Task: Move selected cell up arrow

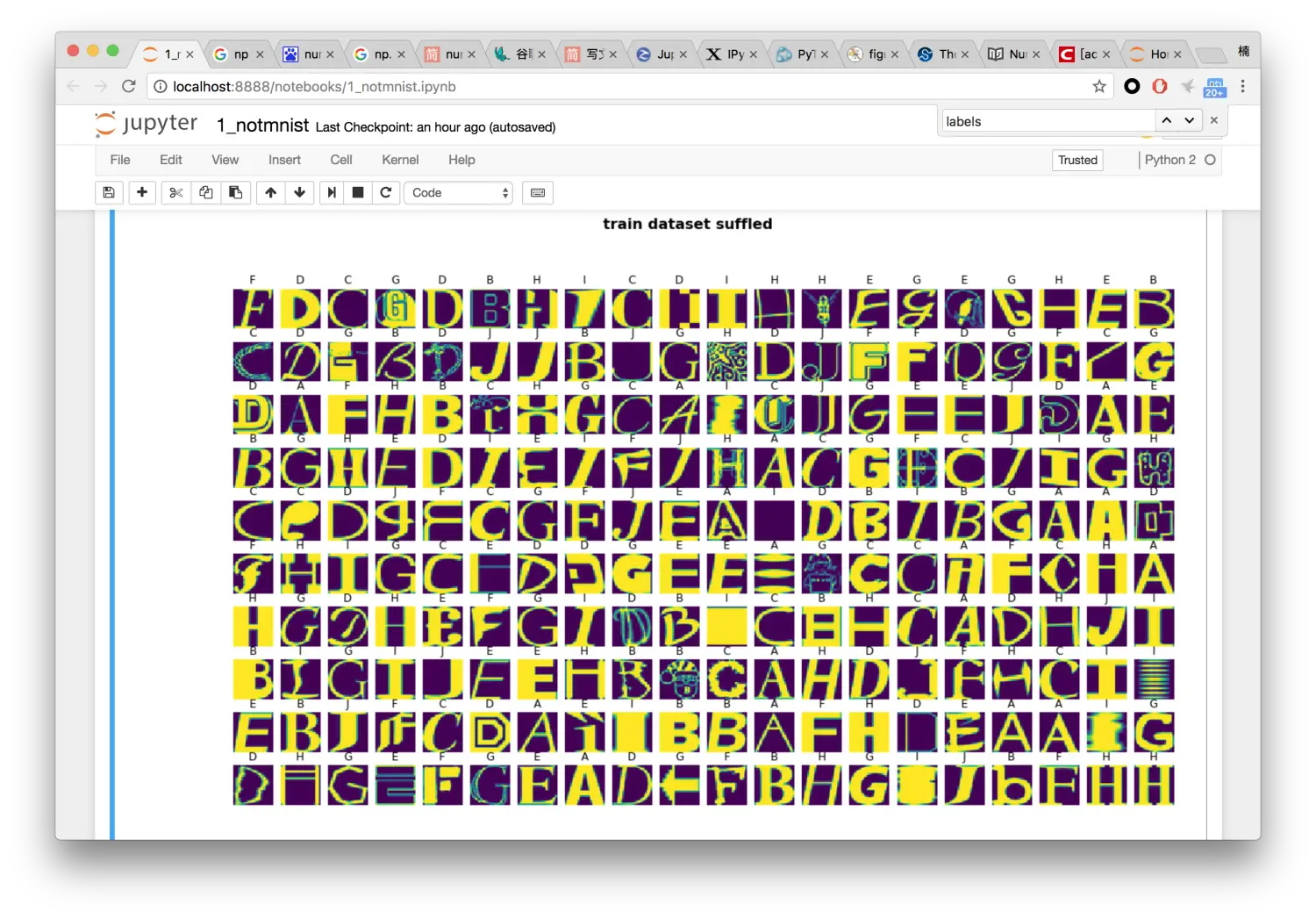Action: (270, 192)
